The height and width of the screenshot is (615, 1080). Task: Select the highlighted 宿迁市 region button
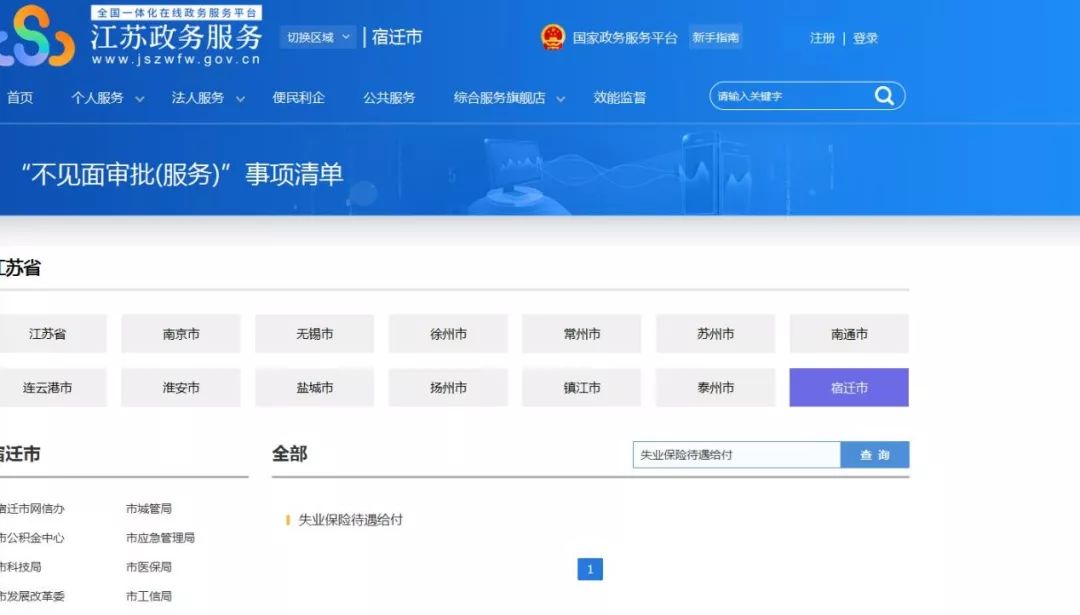[849, 387]
